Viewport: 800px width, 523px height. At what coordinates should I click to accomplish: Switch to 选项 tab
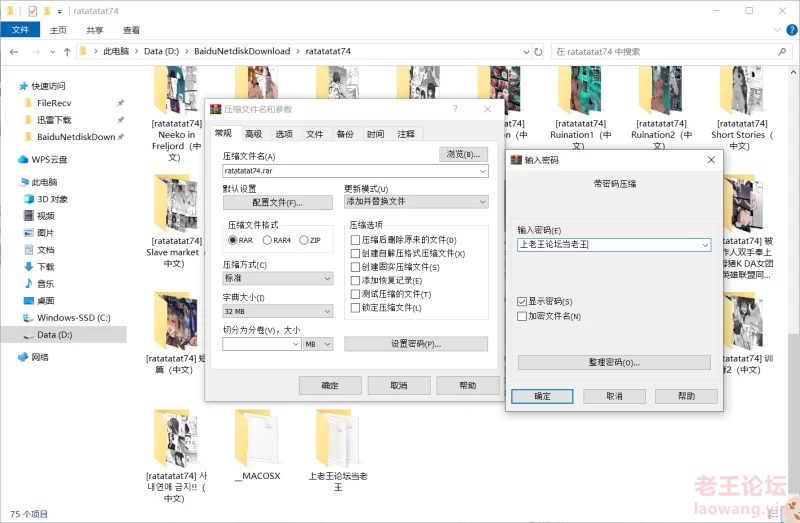pyautogui.click(x=284, y=134)
